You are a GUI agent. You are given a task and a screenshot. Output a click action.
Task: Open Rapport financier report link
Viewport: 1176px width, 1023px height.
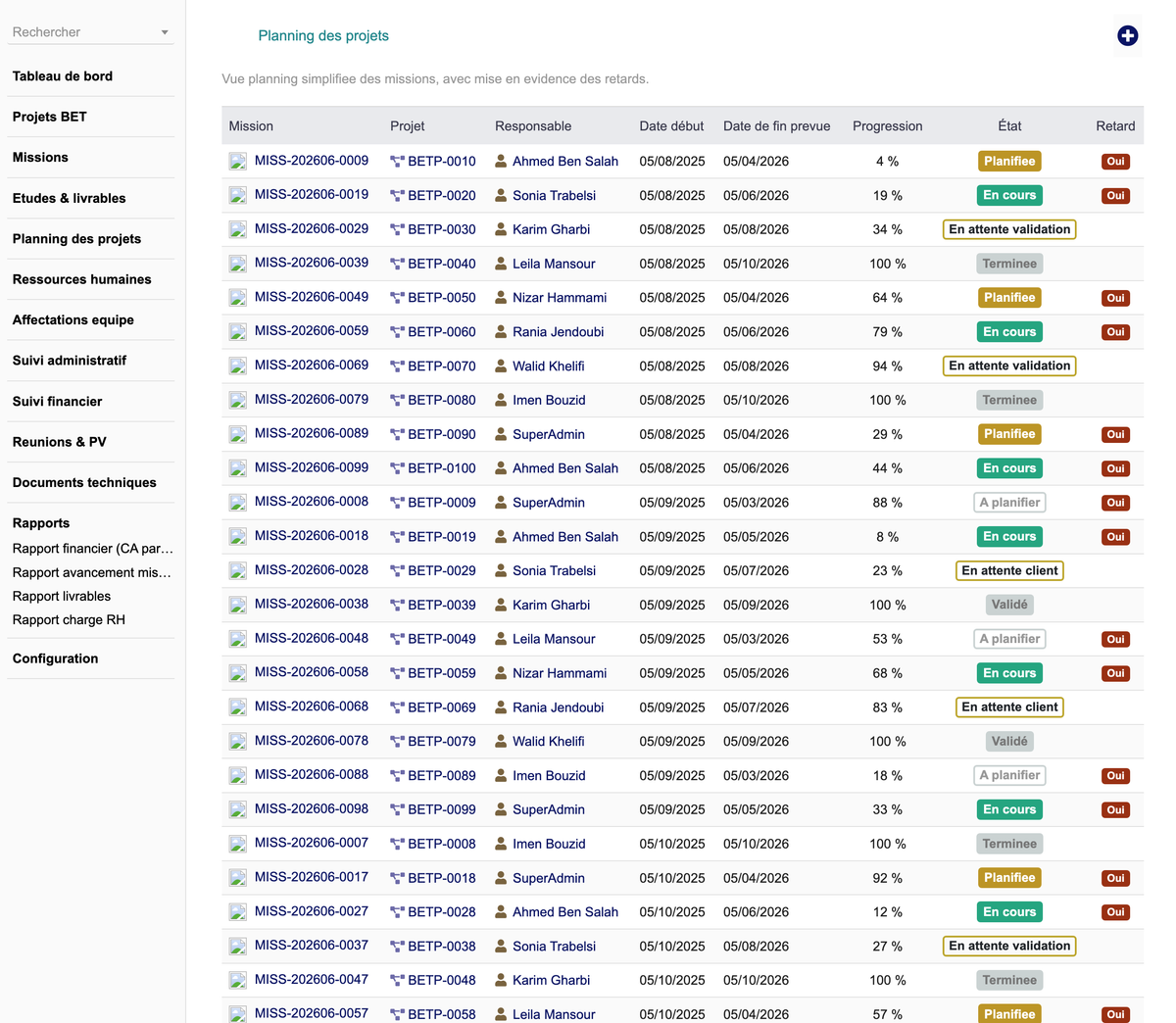(x=92, y=549)
